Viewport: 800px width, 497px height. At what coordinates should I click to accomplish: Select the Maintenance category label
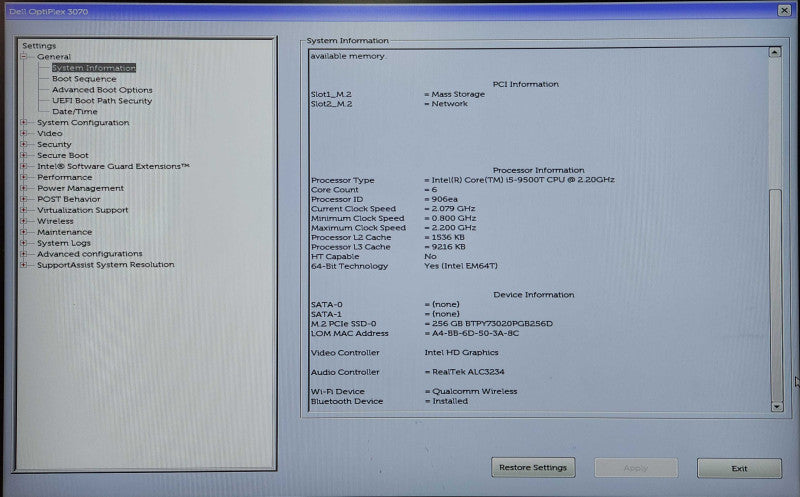click(x=65, y=232)
